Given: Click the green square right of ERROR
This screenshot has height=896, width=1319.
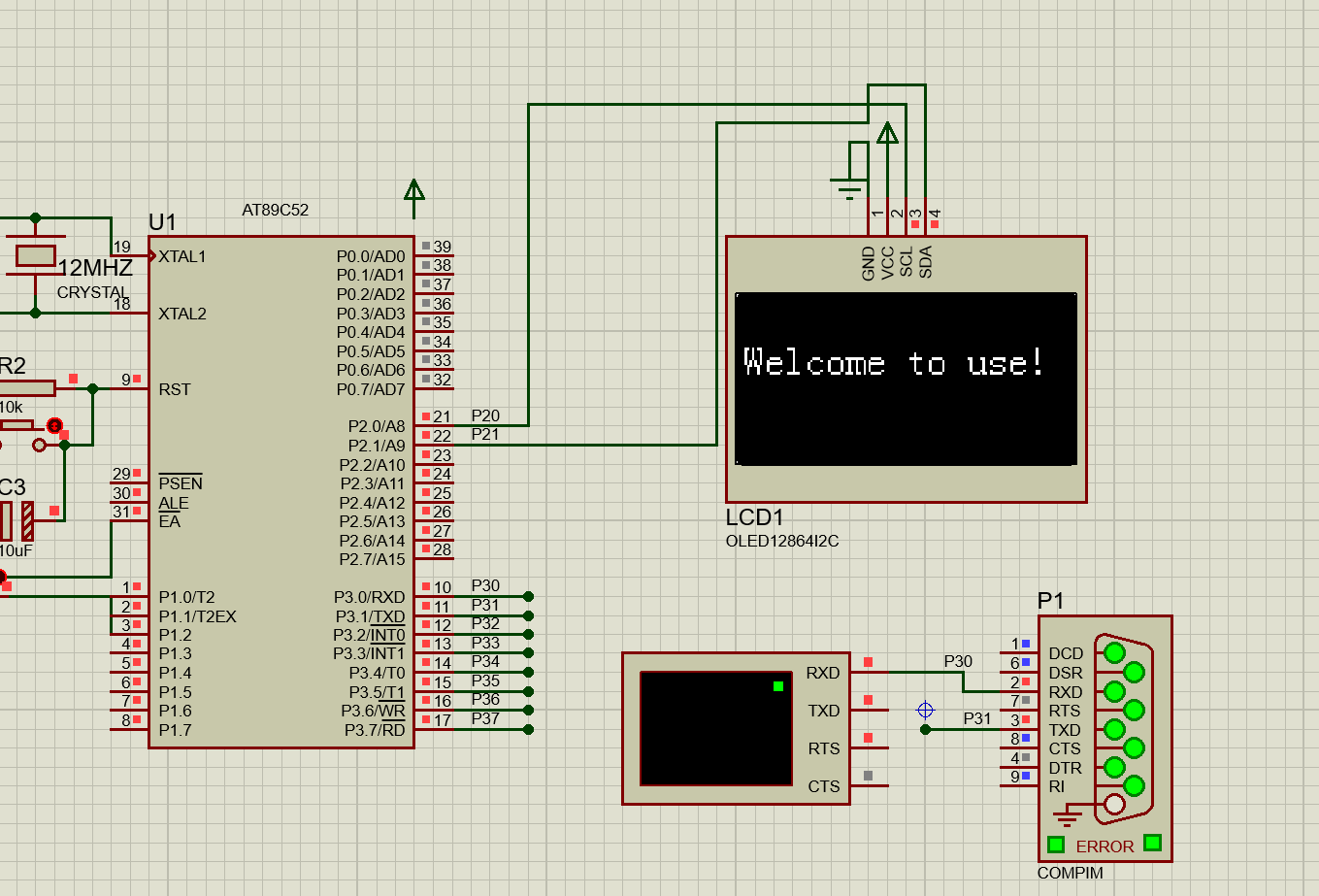Looking at the screenshot, I should pos(1152,843).
